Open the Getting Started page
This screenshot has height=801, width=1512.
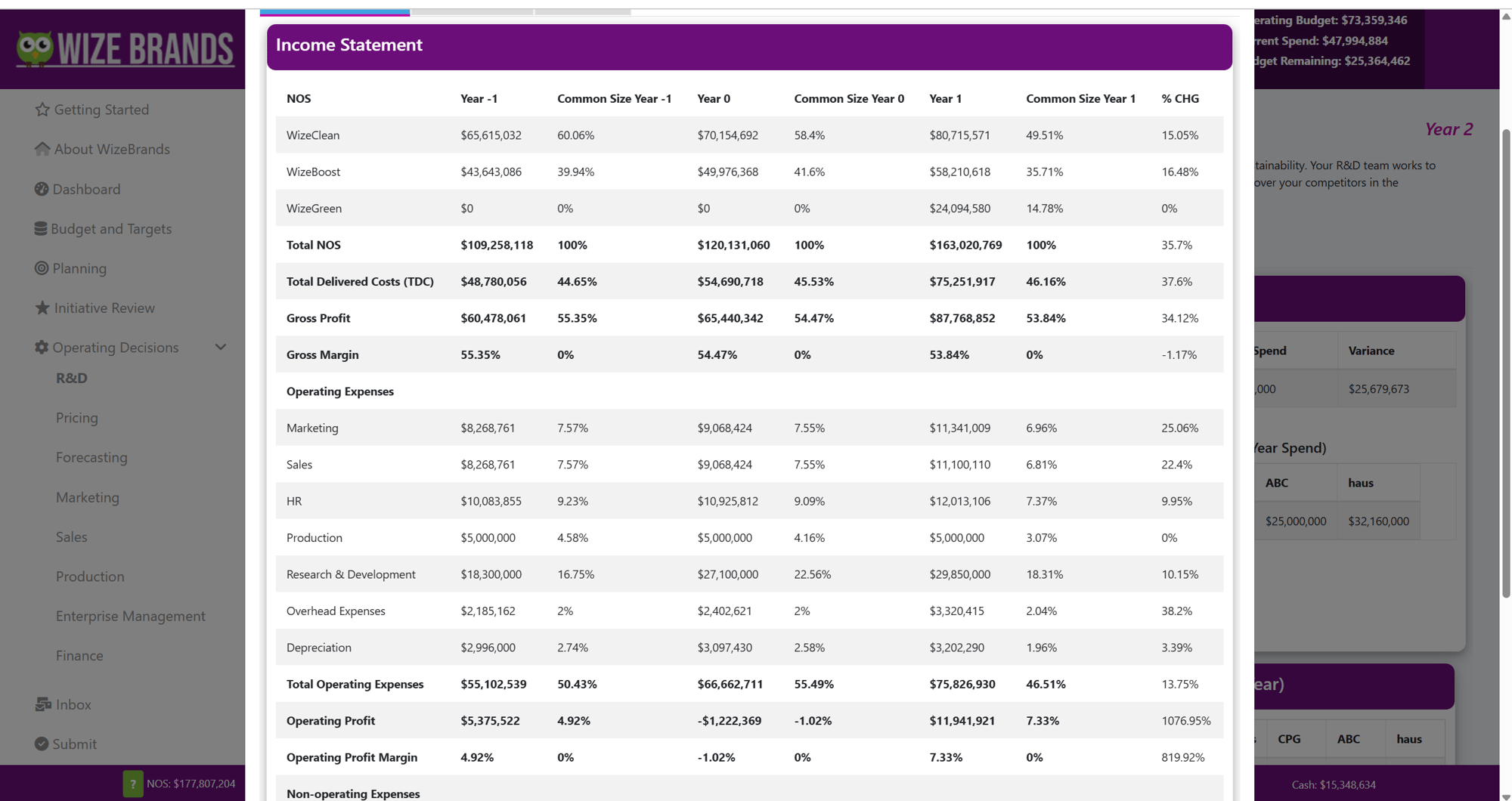[x=101, y=110]
